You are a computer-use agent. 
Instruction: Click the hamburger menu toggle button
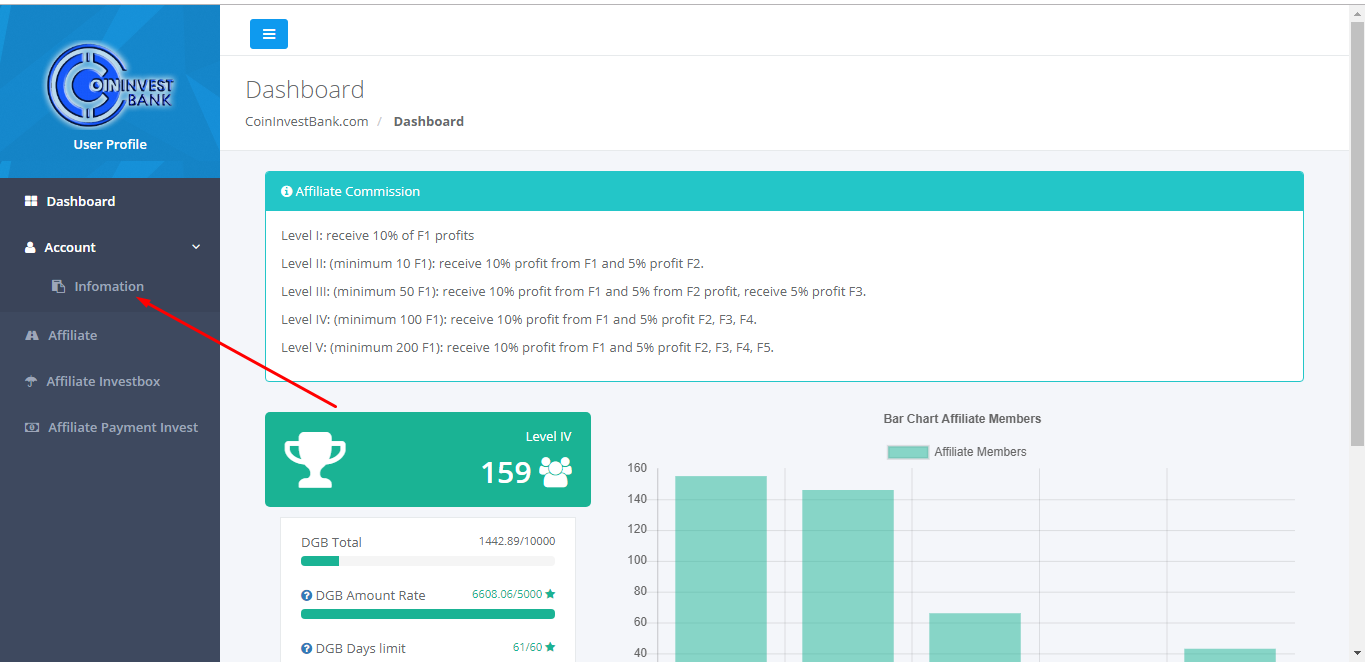(269, 34)
